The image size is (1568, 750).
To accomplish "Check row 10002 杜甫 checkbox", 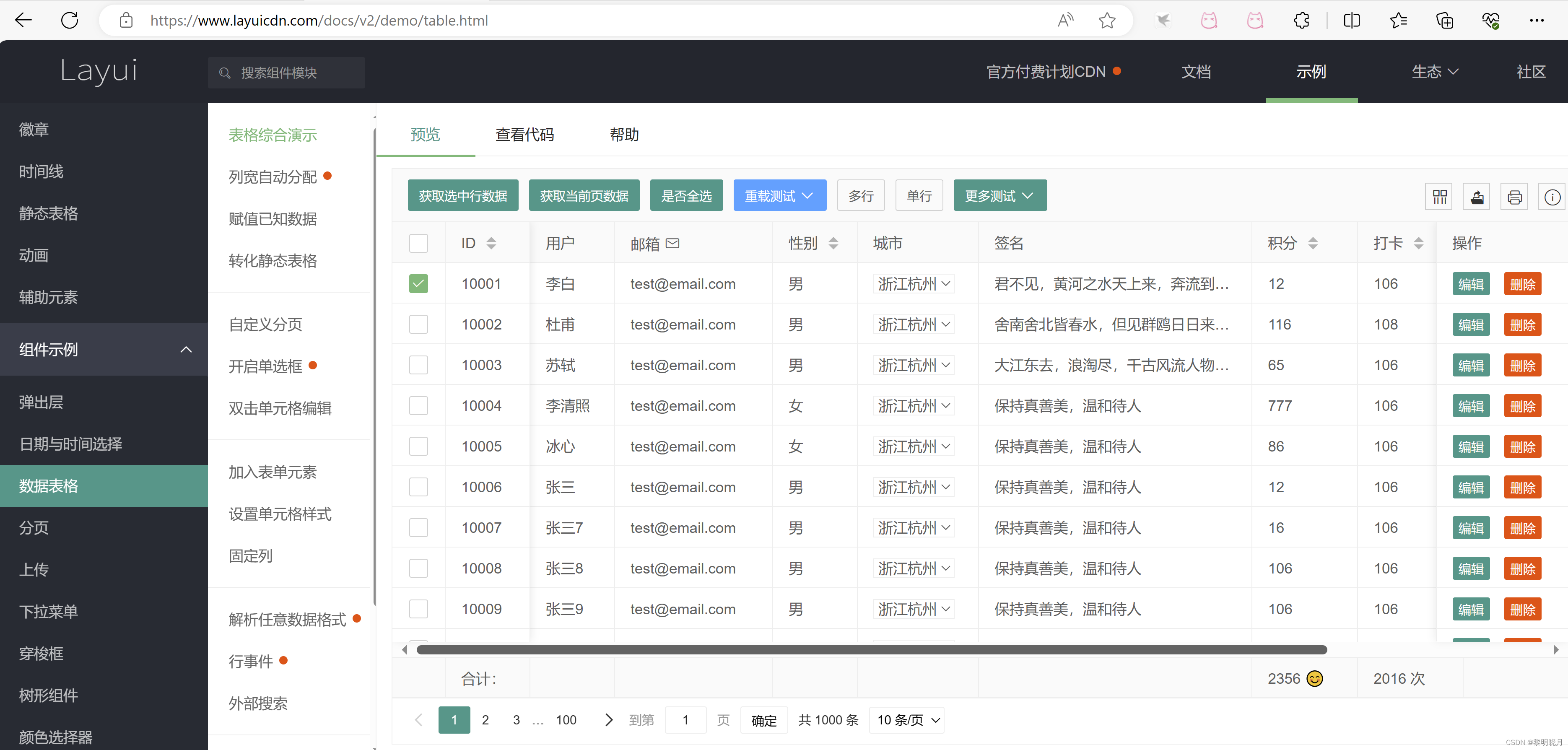I will [x=418, y=324].
